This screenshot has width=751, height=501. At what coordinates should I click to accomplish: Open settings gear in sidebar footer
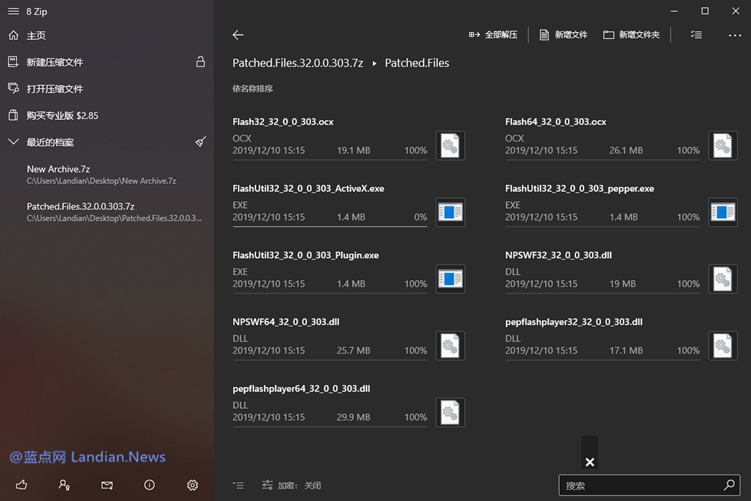coord(193,485)
